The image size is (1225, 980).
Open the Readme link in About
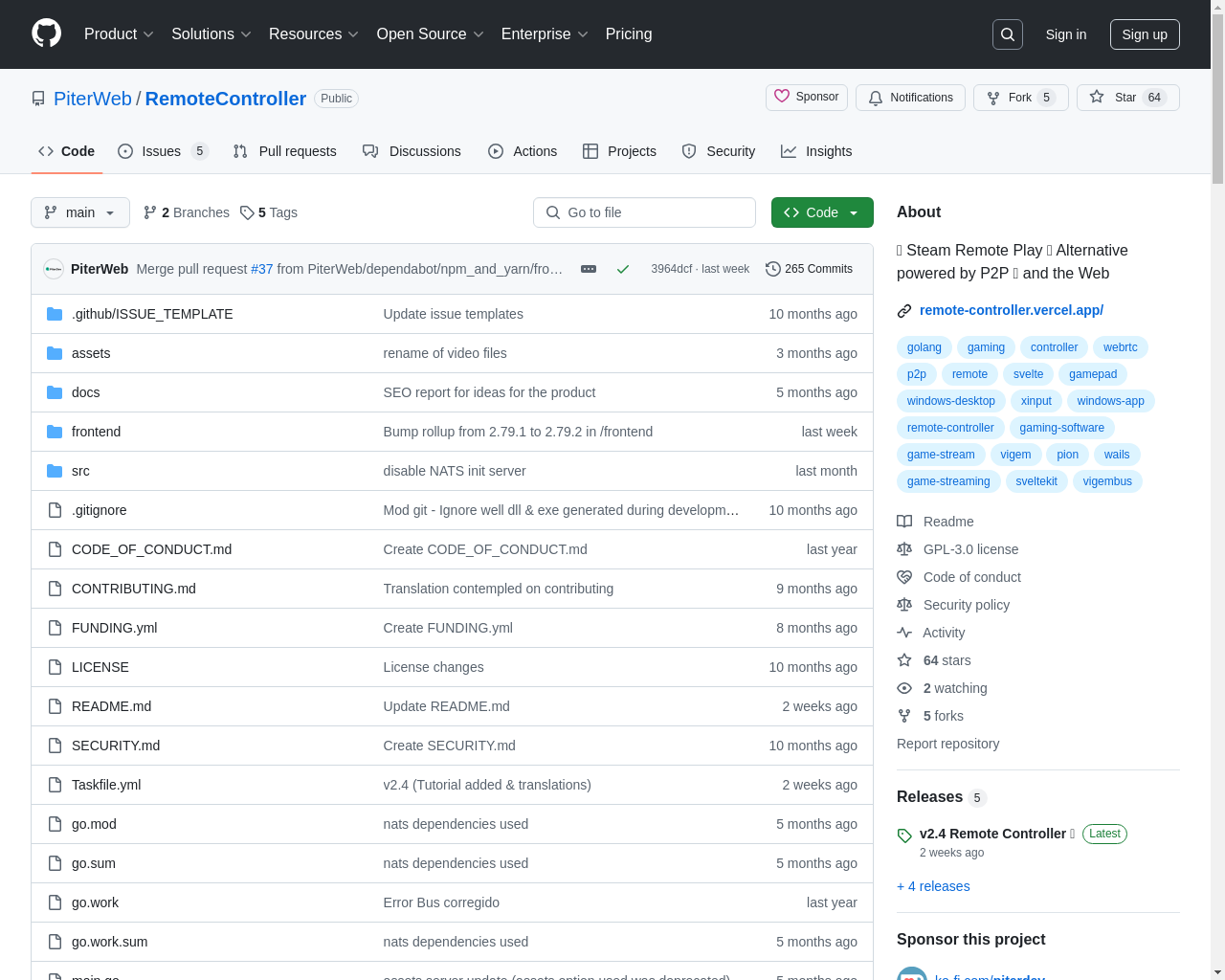[935, 522]
